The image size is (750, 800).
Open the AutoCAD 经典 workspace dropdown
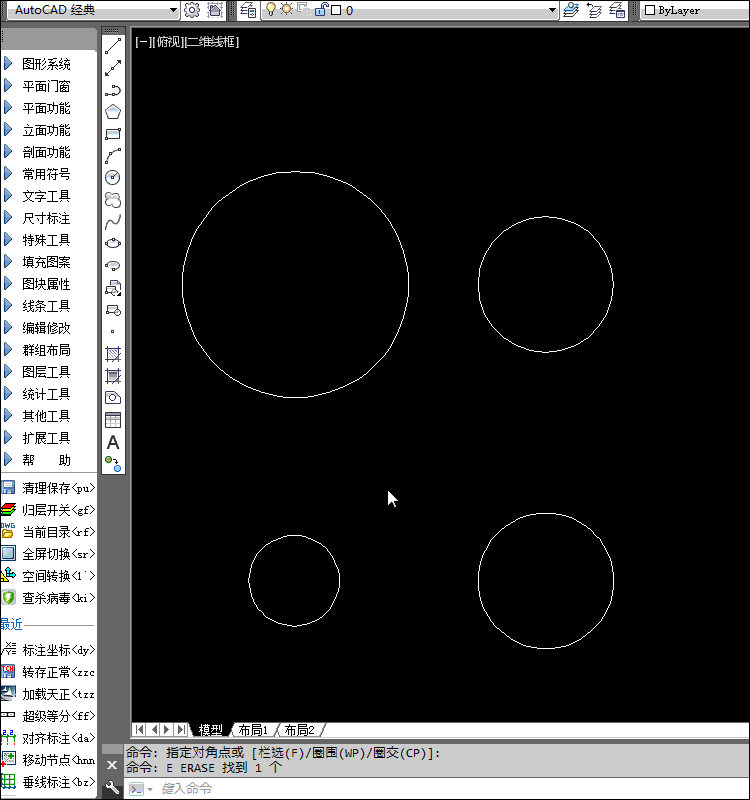(x=173, y=10)
